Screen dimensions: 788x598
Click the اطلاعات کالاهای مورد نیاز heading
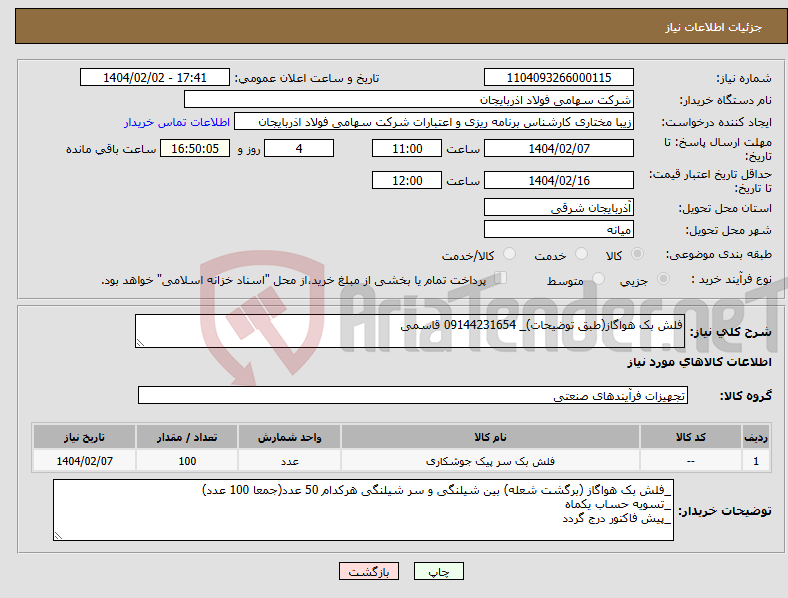tap(699, 362)
